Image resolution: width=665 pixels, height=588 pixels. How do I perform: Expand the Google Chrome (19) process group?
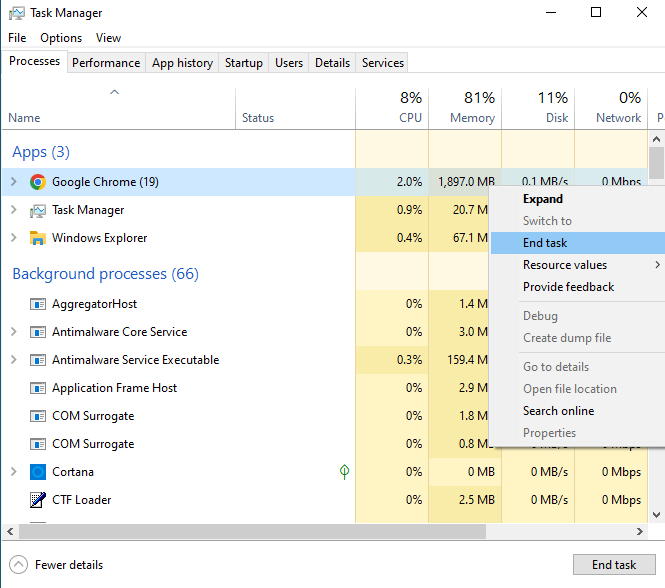click(x=14, y=182)
